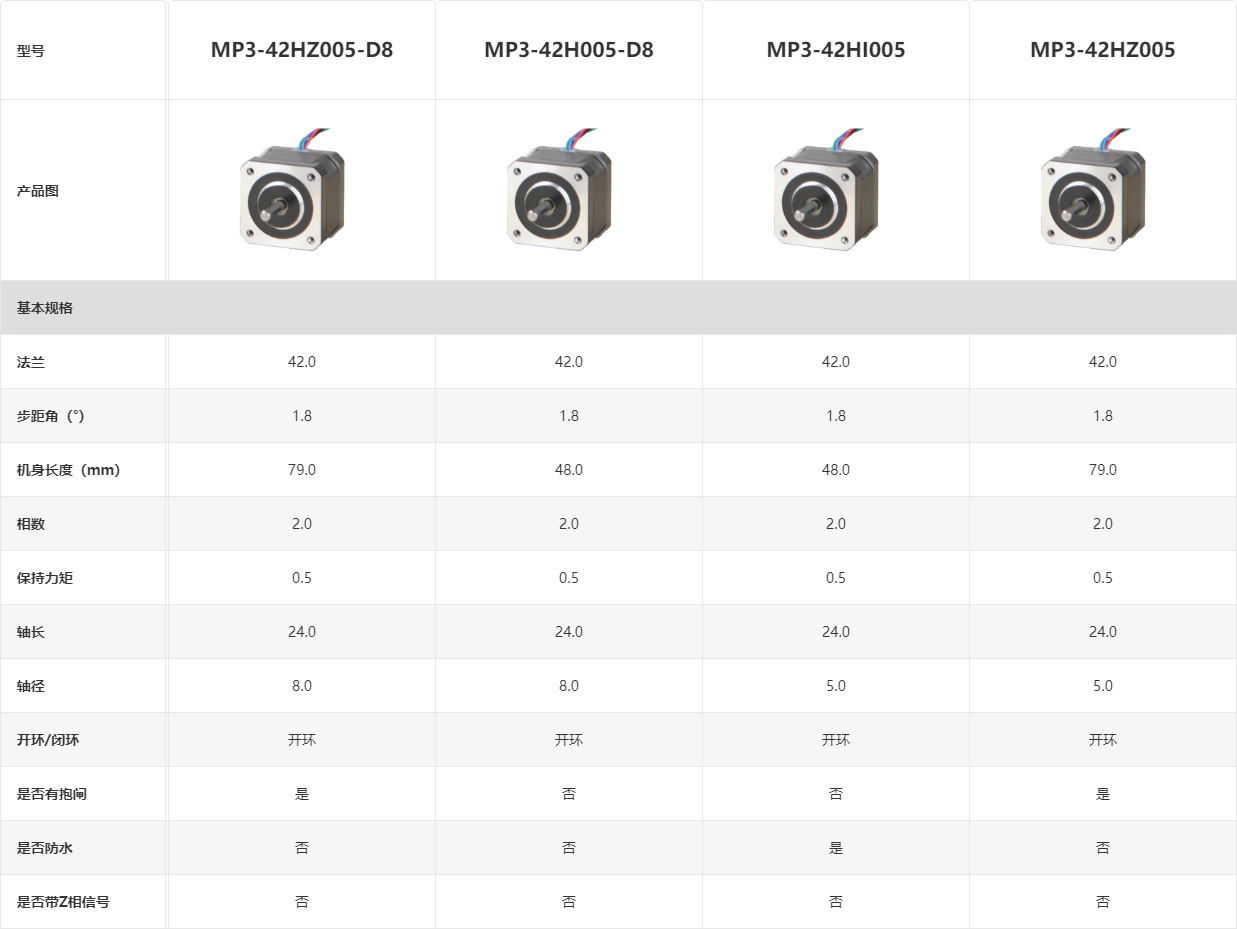
Task: Click 开环/闭环 value 开环 for MP3-42H005-D8
Action: [x=569, y=740]
